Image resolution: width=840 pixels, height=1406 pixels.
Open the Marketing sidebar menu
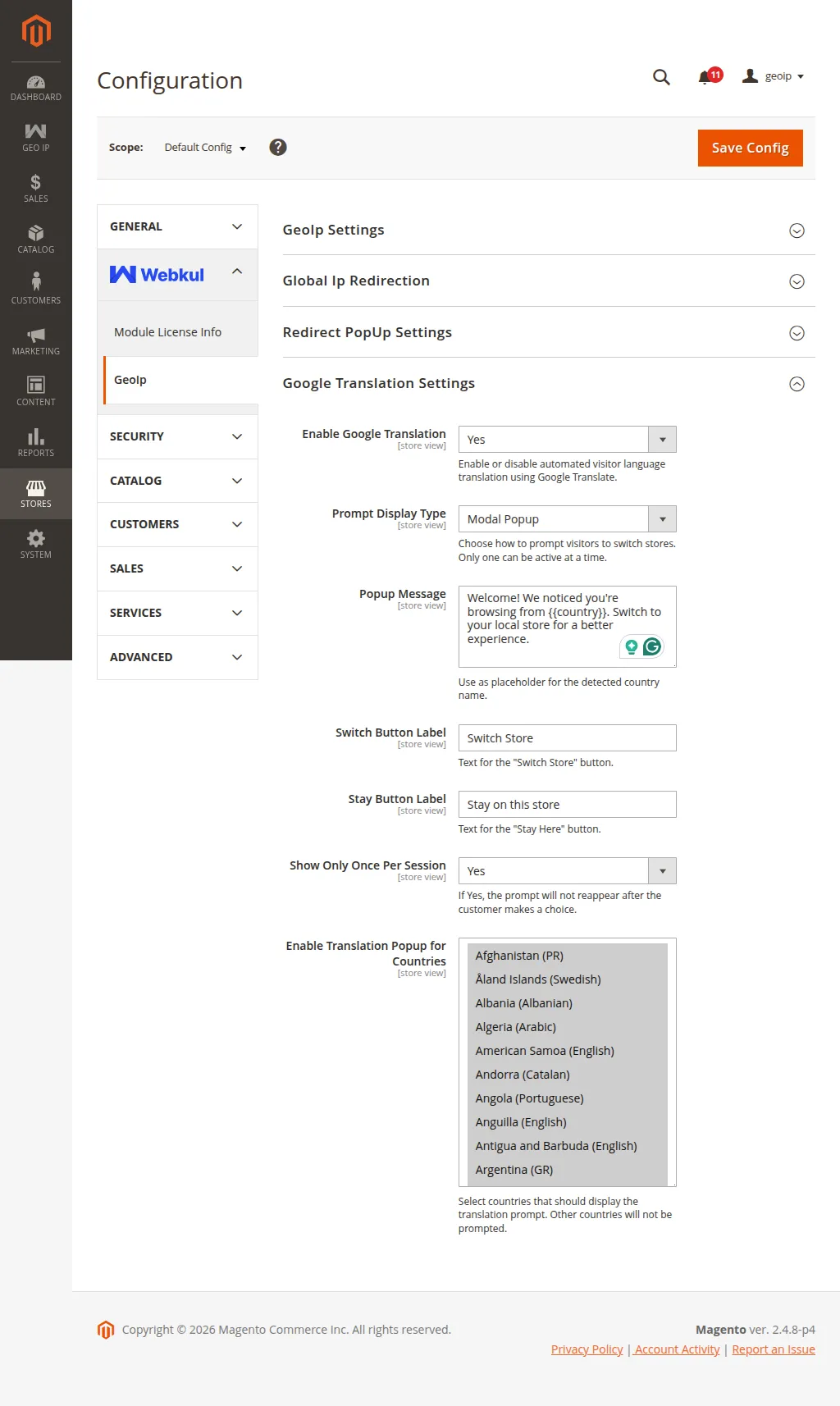[x=36, y=341]
